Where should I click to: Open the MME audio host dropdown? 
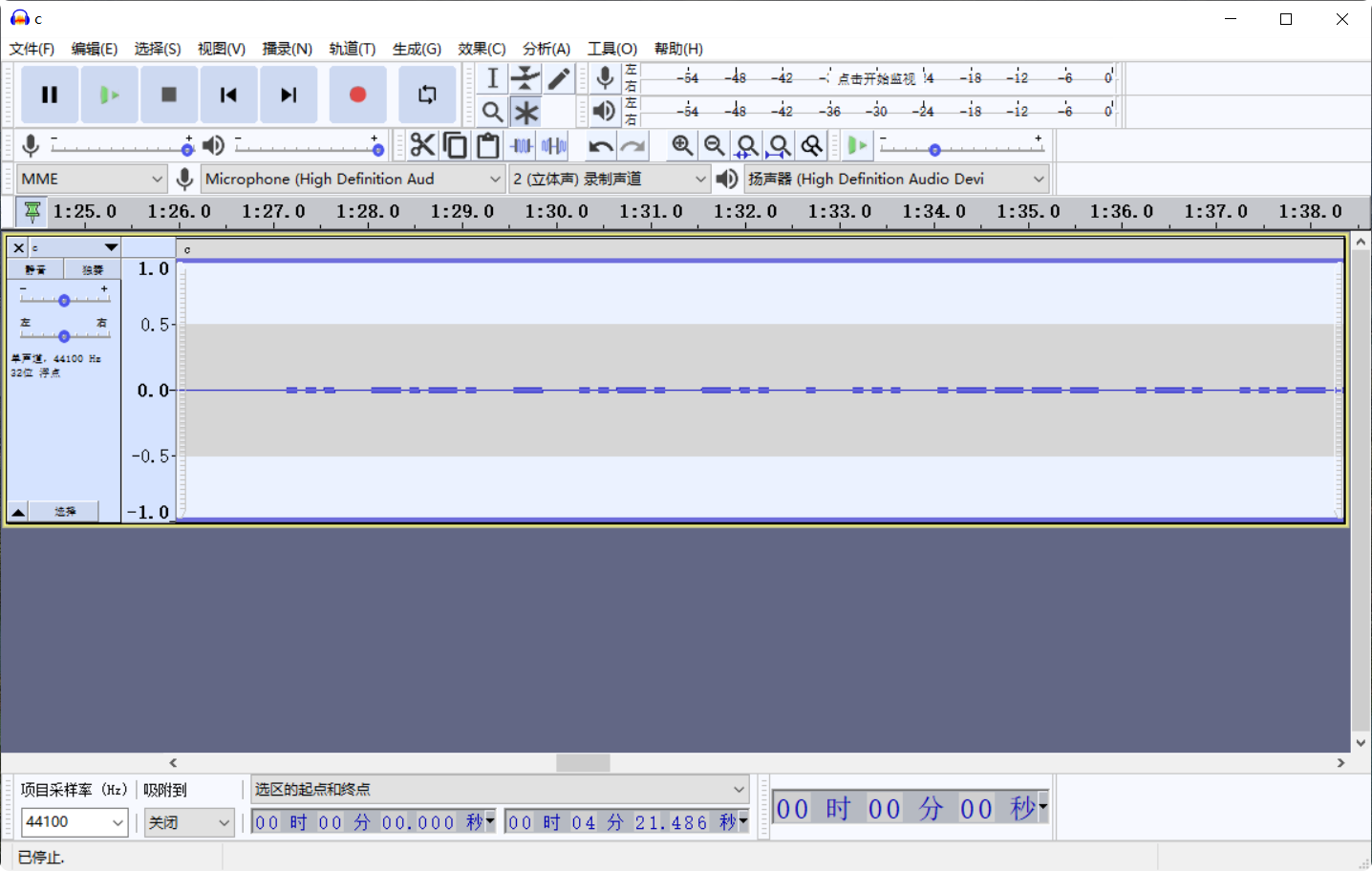tap(92, 179)
